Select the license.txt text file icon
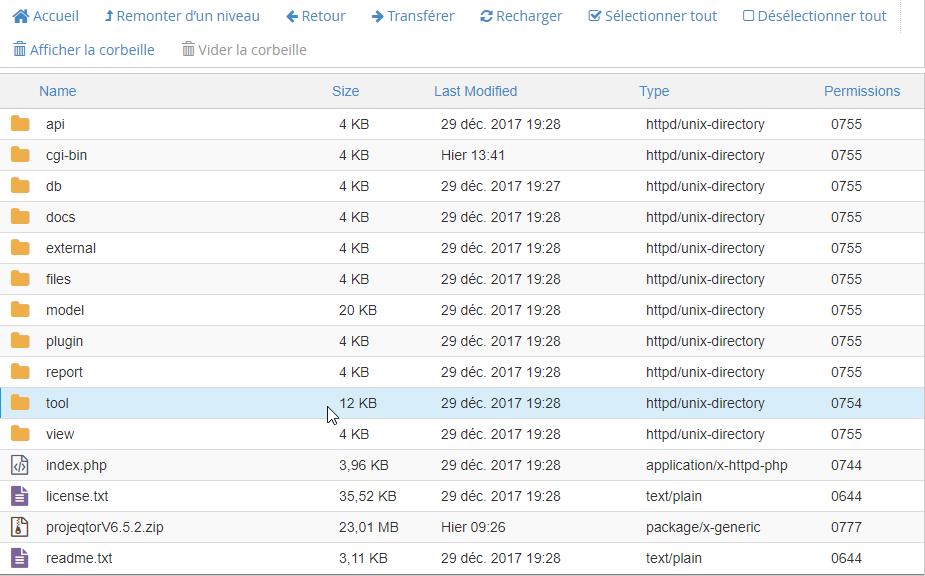 20,496
